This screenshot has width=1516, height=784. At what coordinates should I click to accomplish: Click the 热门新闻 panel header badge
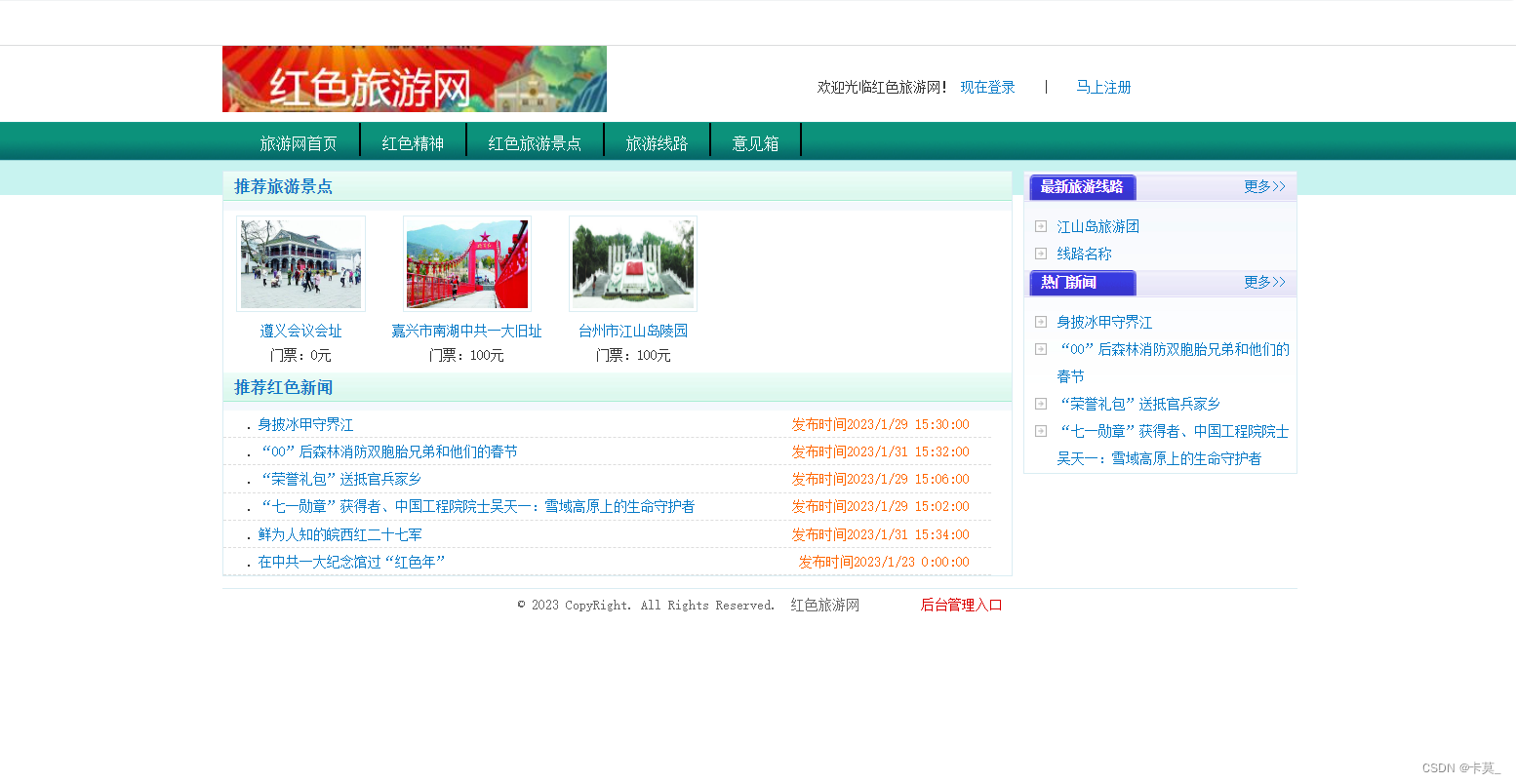(x=1082, y=283)
